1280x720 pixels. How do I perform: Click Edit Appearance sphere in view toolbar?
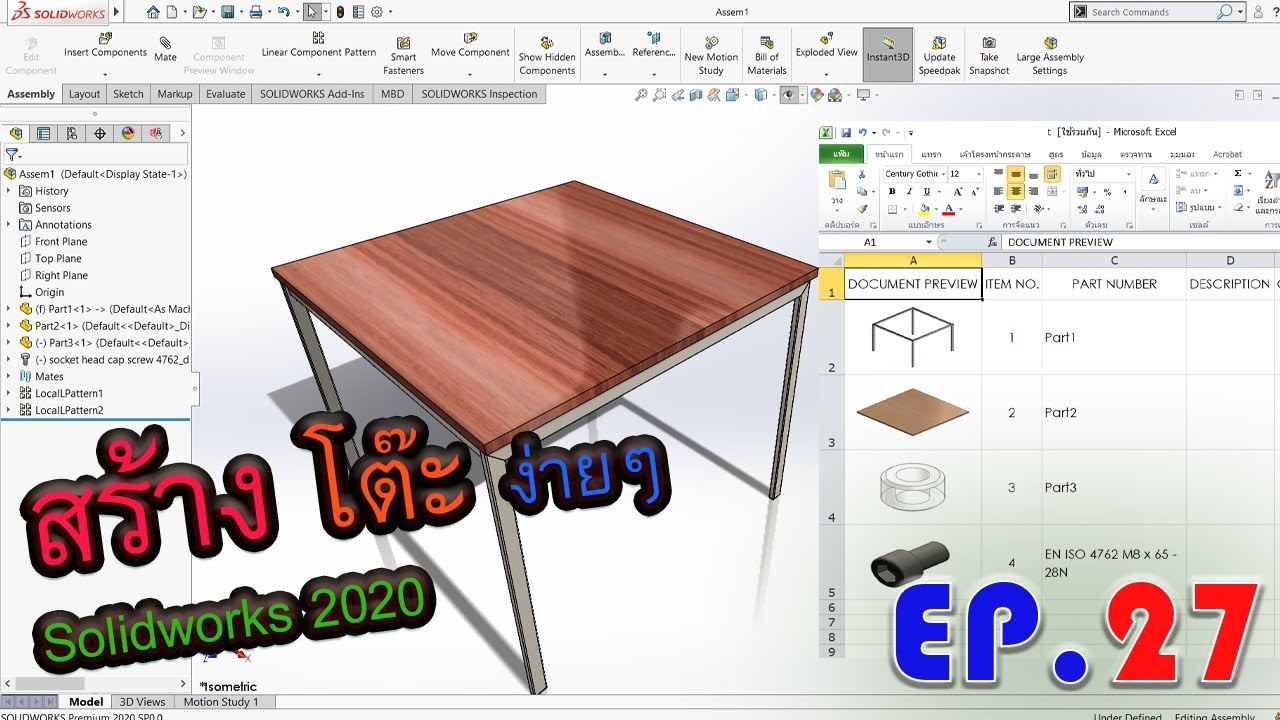tap(816, 95)
